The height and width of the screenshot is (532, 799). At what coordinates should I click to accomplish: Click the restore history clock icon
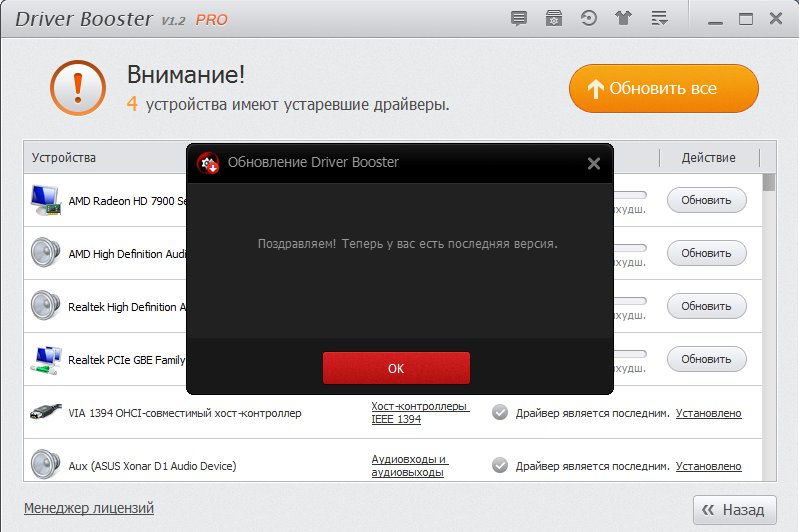(x=589, y=19)
